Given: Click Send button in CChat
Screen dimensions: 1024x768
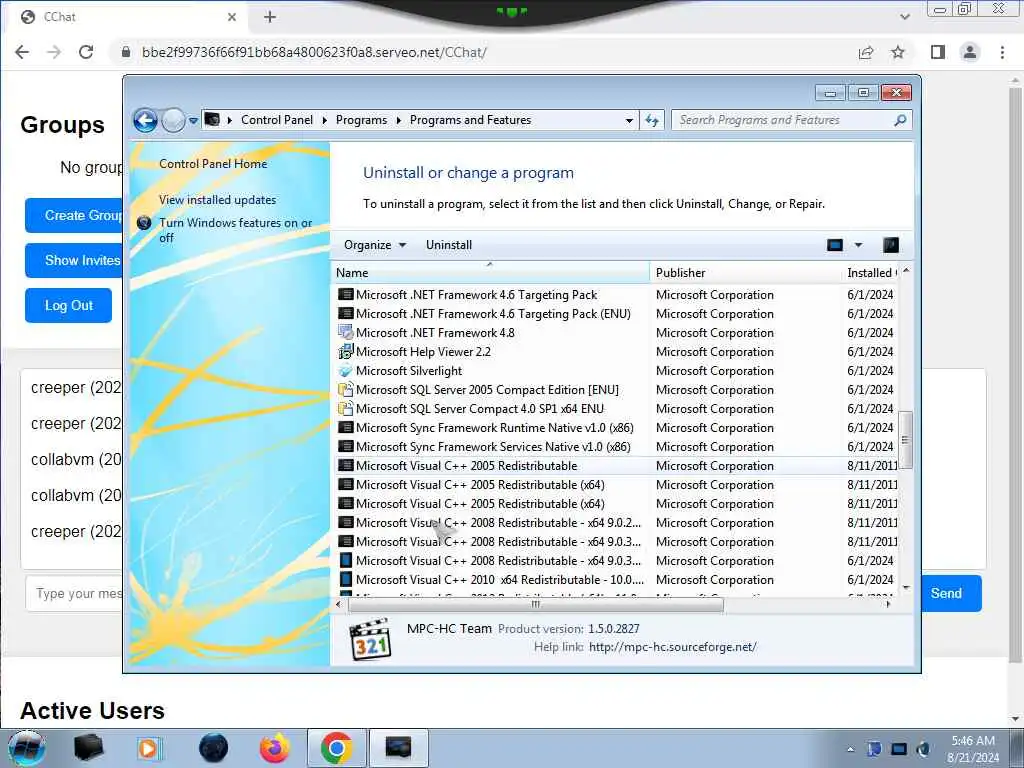Looking at the screenshot, I should pos(950,594).
